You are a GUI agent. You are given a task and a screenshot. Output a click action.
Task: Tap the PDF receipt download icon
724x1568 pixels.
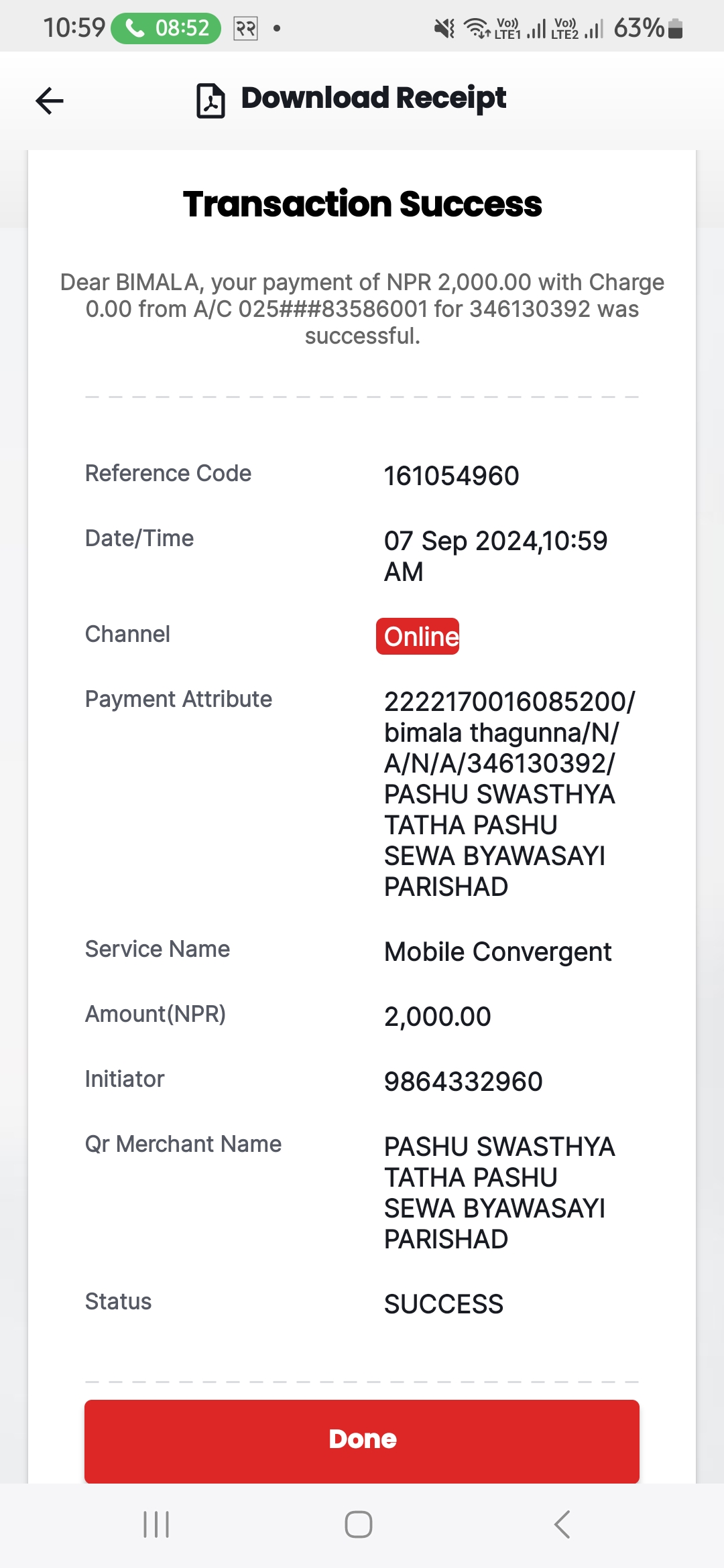[210, 101]
